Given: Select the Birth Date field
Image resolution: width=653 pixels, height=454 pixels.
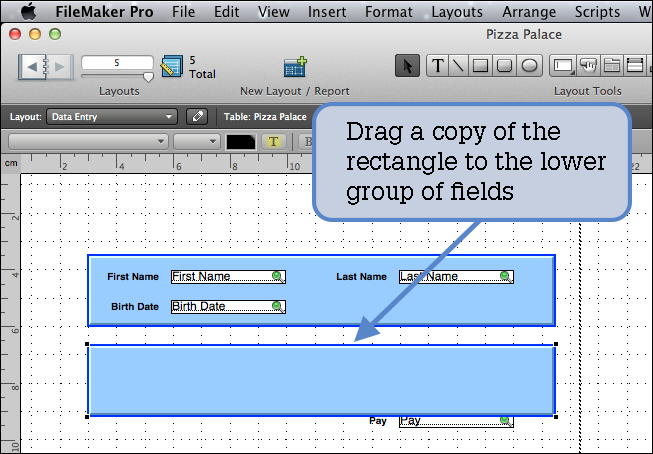Looking at the screenshot, I should (228, 307).
